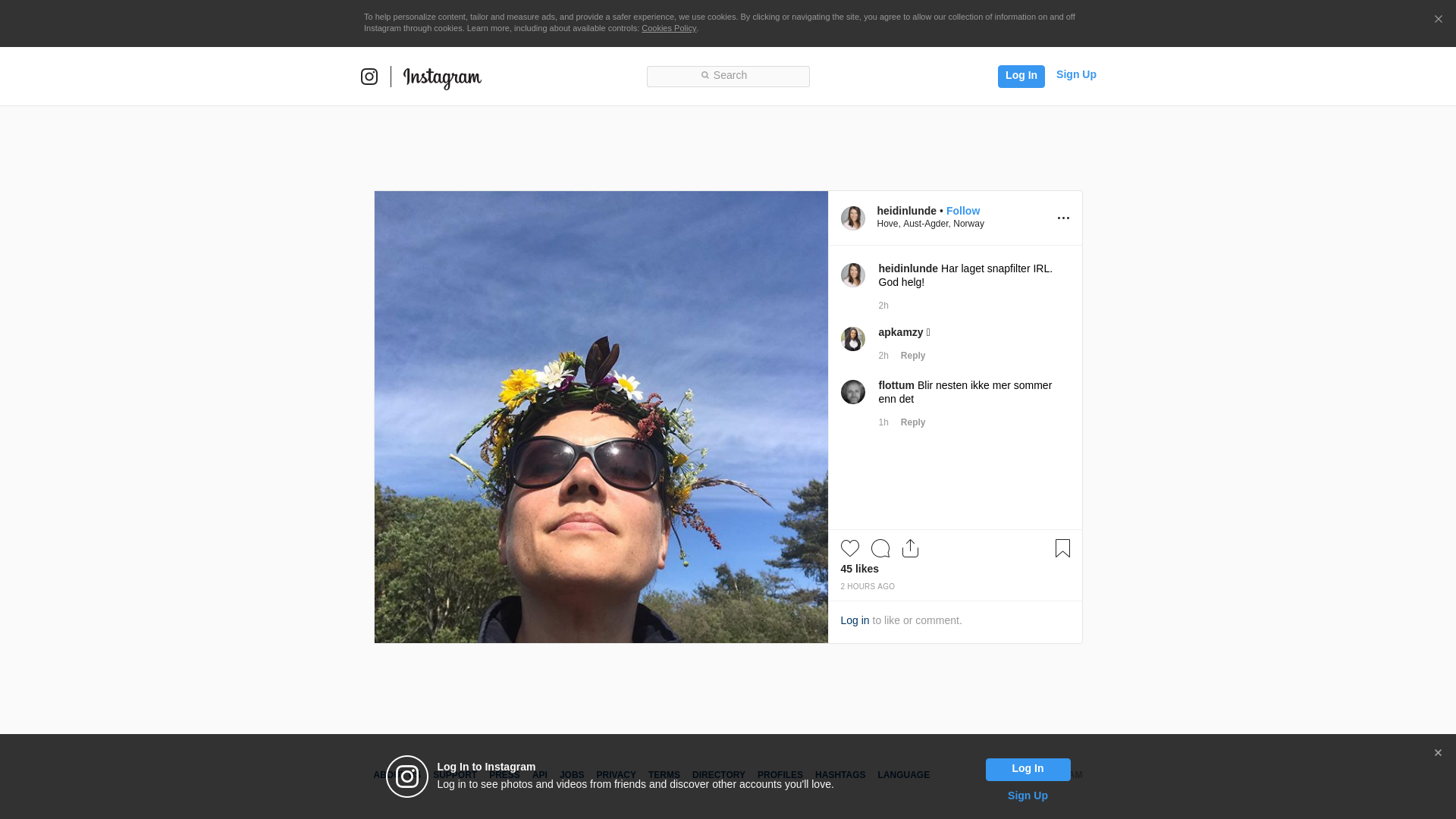Open the JOBS footer link

tap(572, 775)
